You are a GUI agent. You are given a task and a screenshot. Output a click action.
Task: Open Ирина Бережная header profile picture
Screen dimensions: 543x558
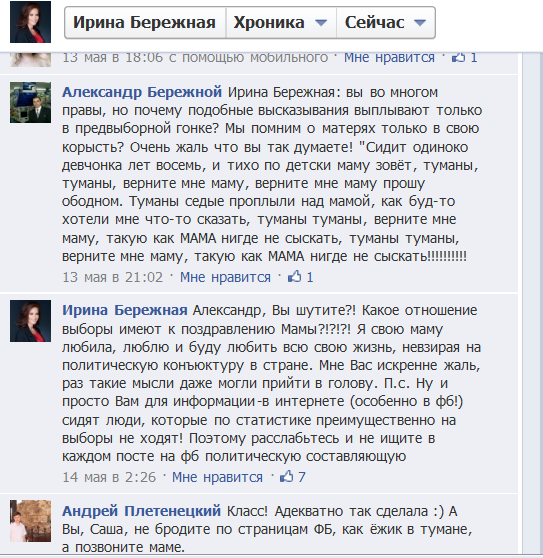30,22
